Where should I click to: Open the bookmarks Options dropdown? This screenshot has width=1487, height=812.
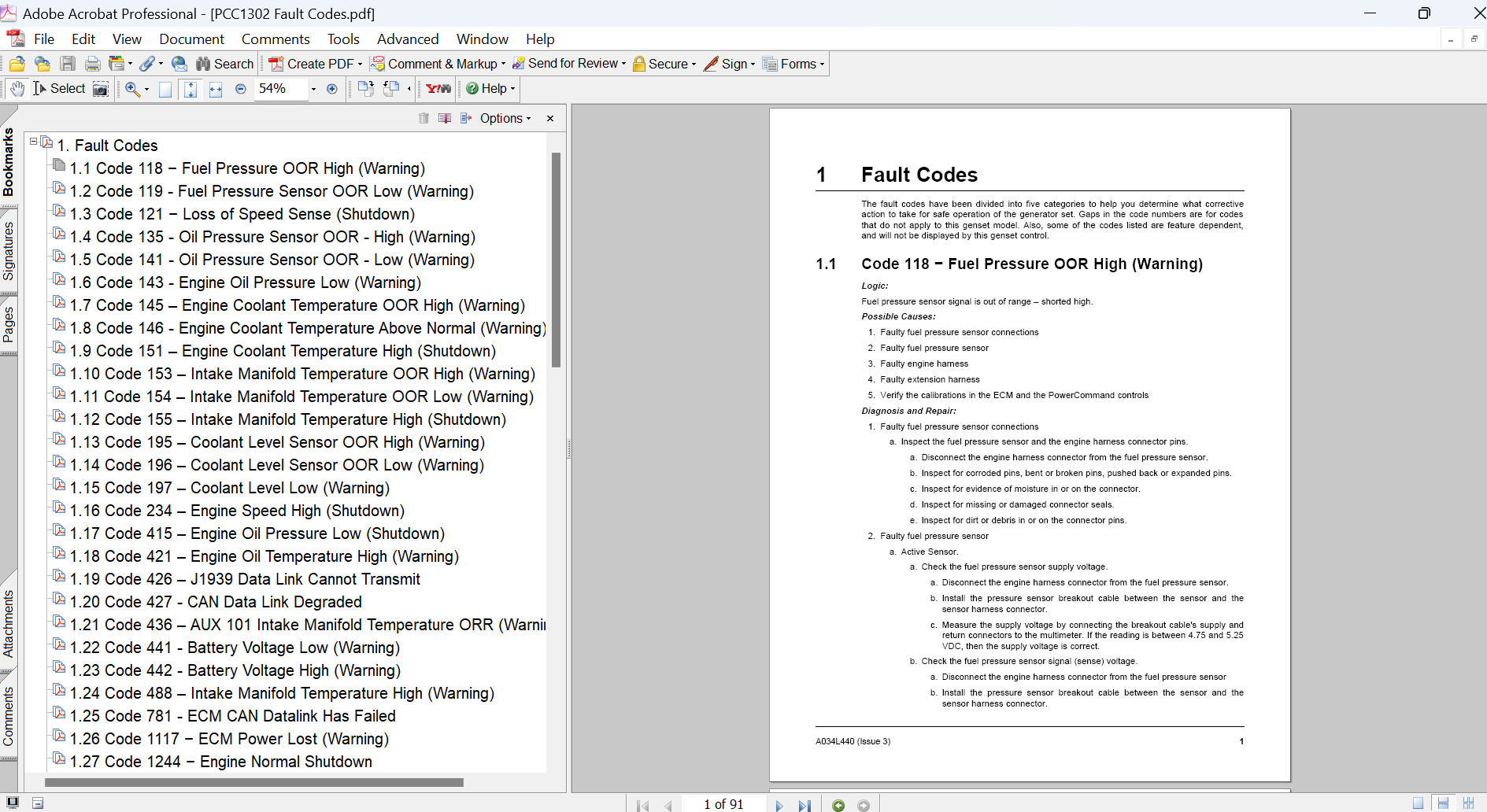pyautogui.click(x=505, y=118)
